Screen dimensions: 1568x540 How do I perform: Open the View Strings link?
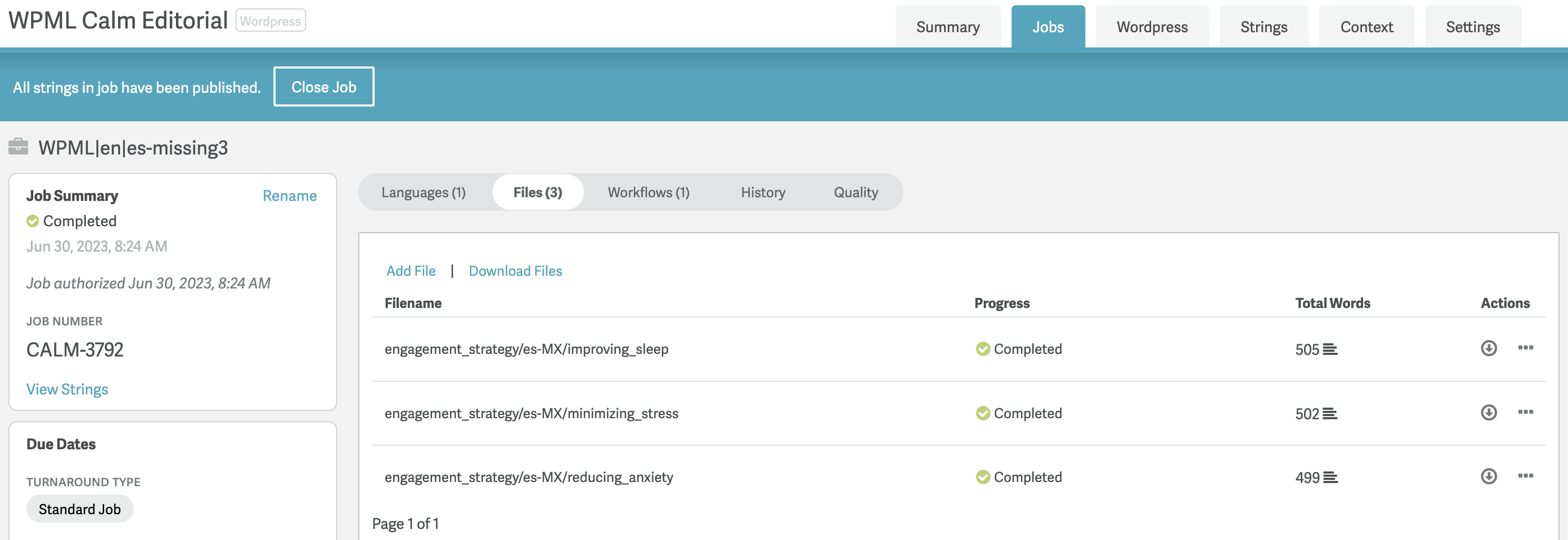[x=67, y=390]
